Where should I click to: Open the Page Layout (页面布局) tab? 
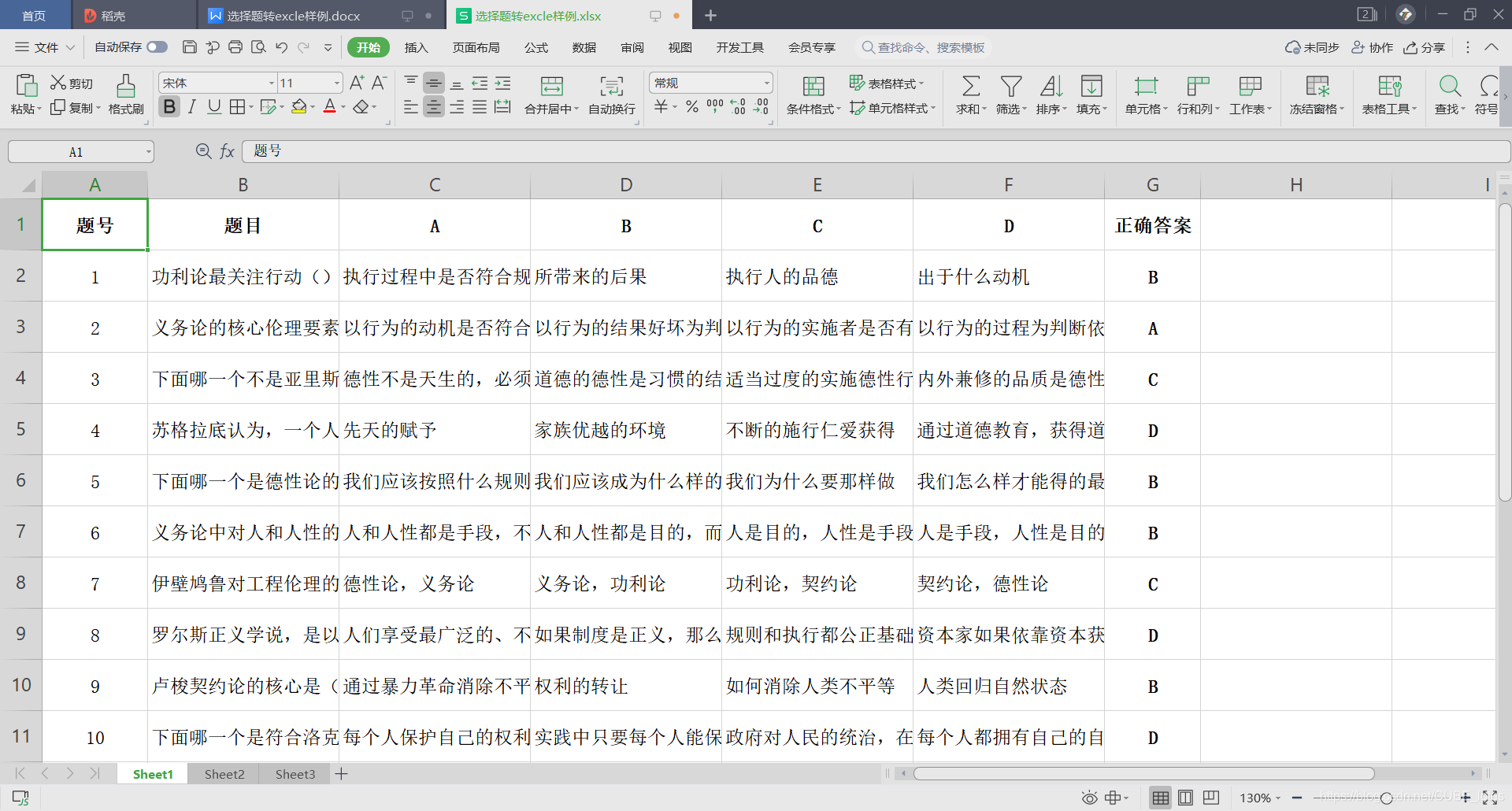pos(476,47)
